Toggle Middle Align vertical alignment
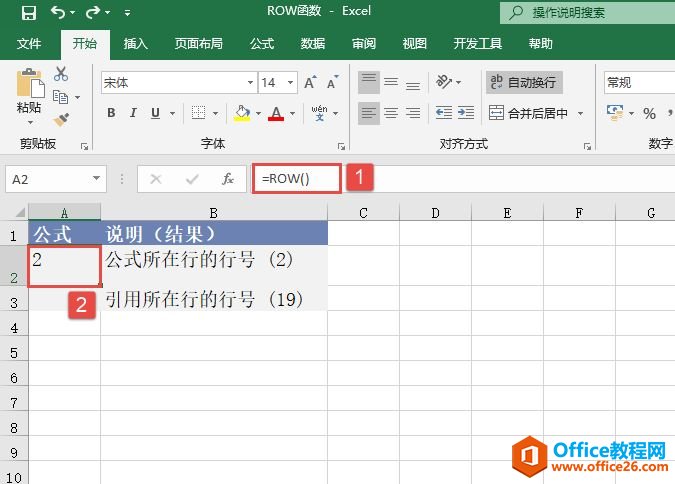 tap(391, 82)
